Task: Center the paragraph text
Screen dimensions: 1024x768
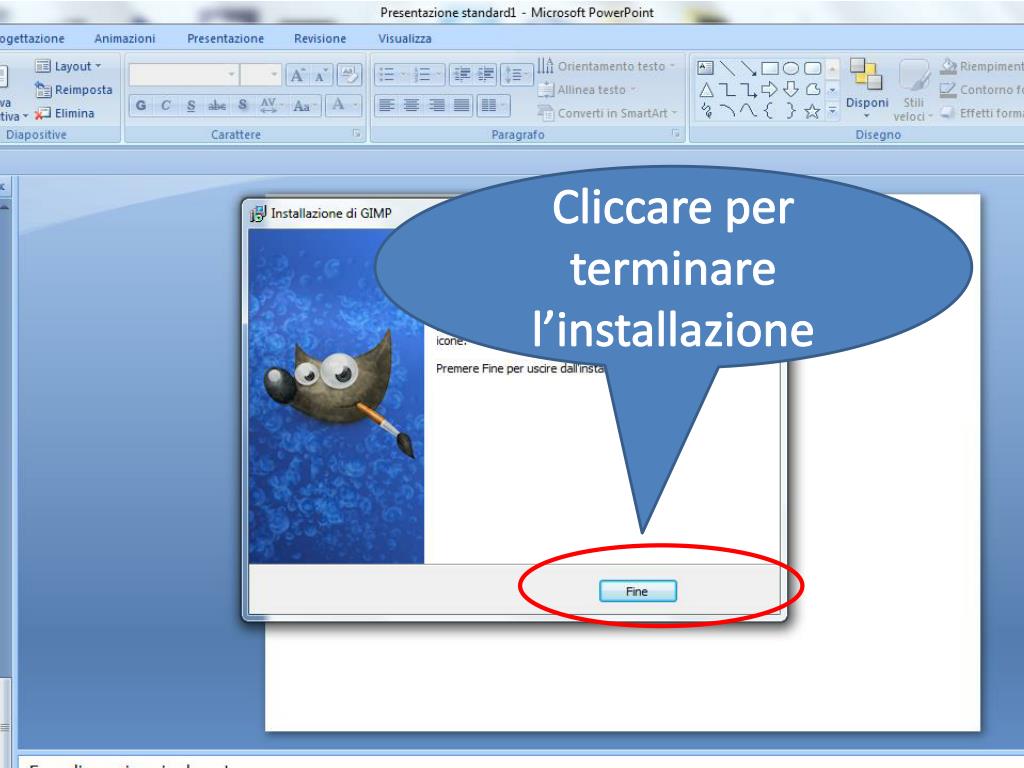Action: click(411, 105)
